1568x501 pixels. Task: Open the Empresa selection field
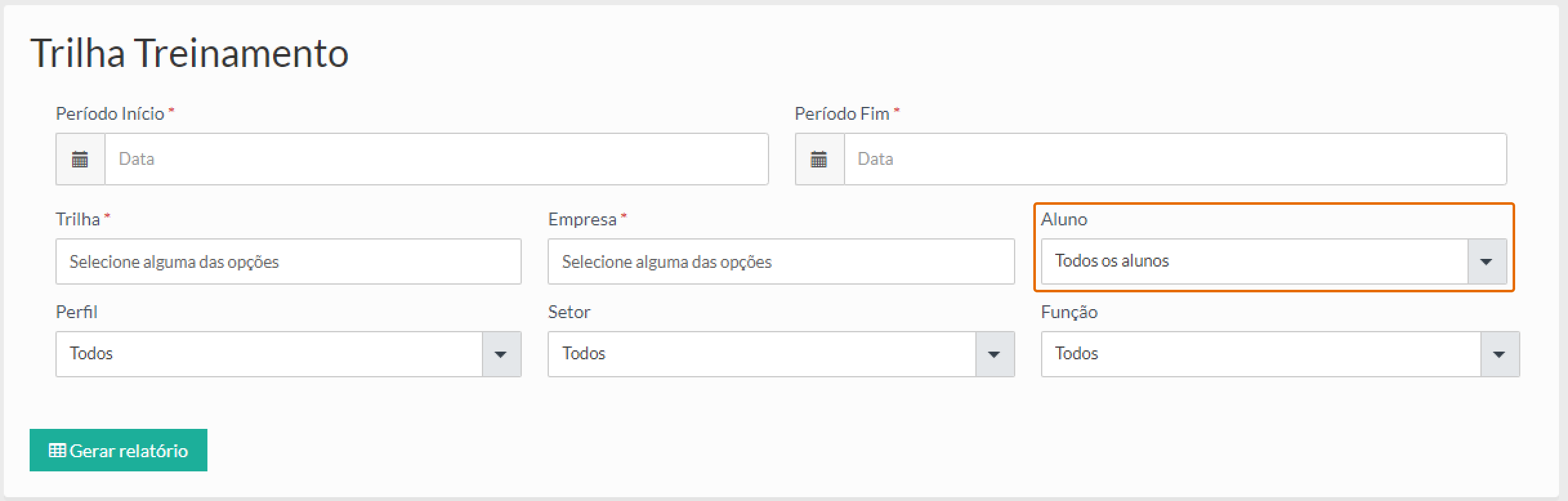(781, 261)
